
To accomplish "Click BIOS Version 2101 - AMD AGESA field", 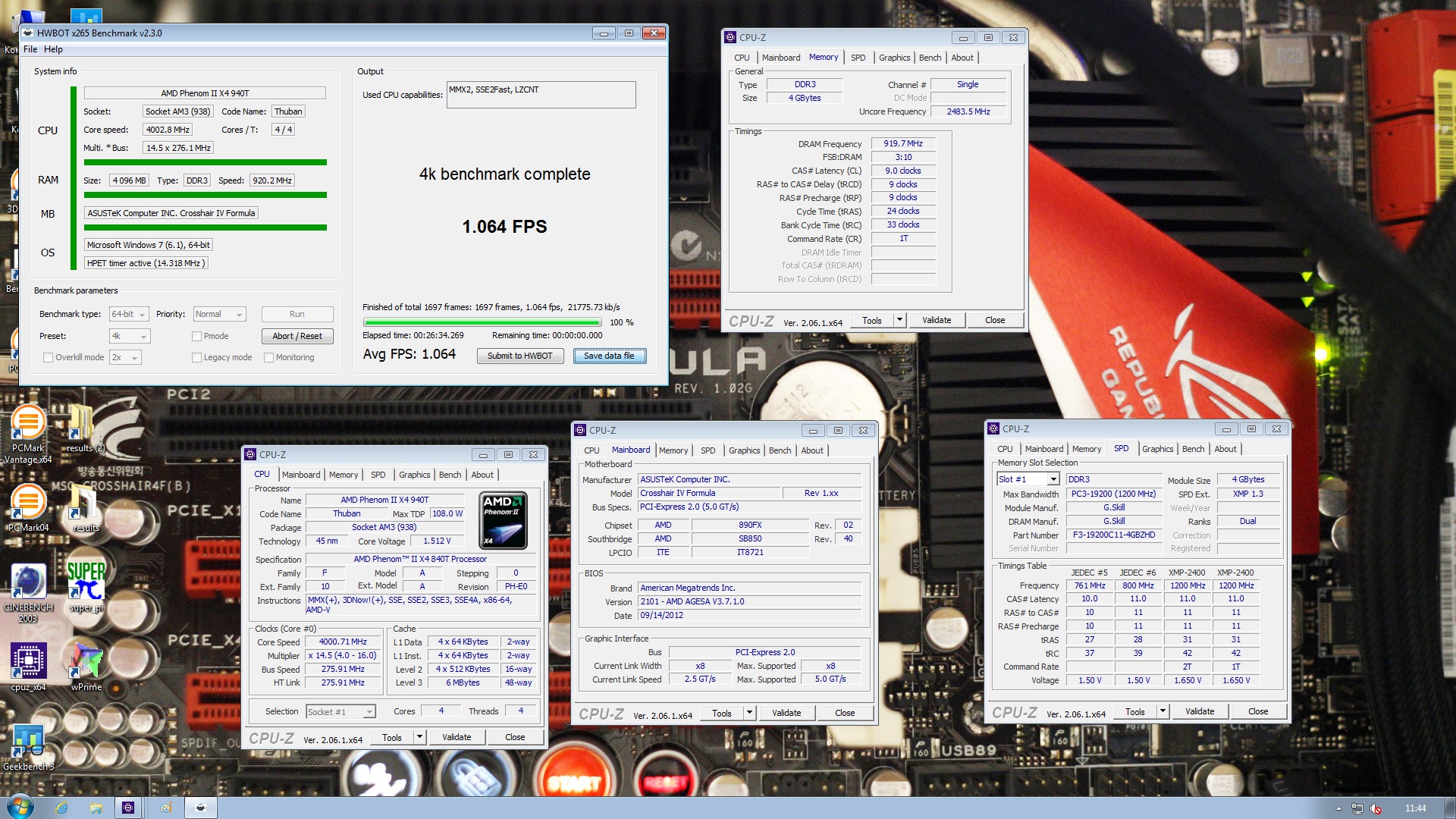I will point(749,601).
